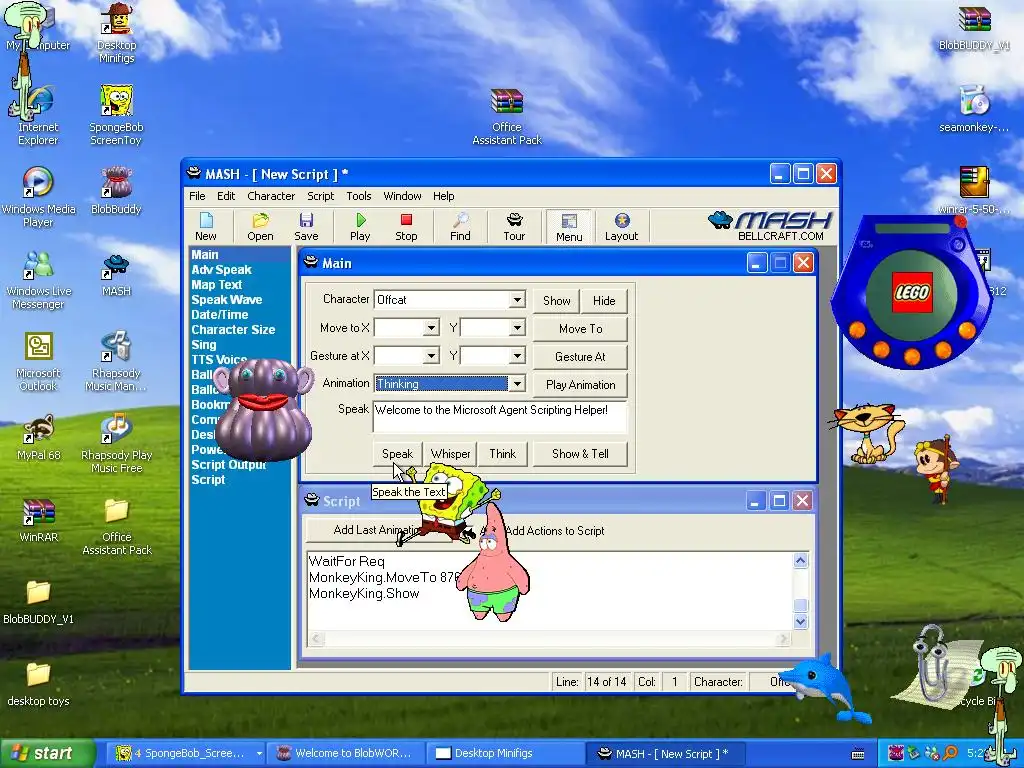Open the Script menu in menu bar
Image resolution: width=1024 pixels, height=768 pixels.
[321, 196]
